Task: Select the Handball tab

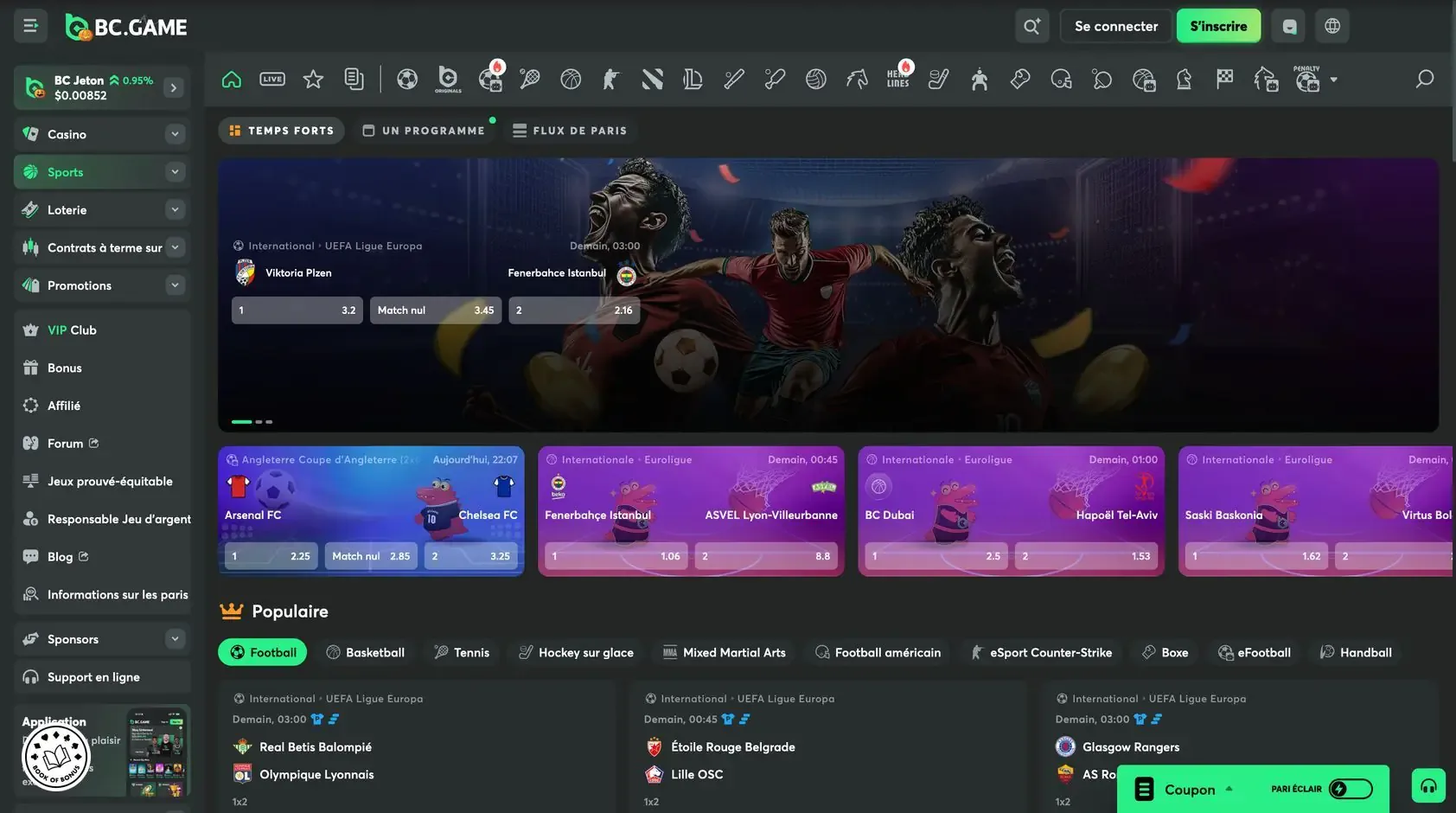Action: click(1356, 652)
